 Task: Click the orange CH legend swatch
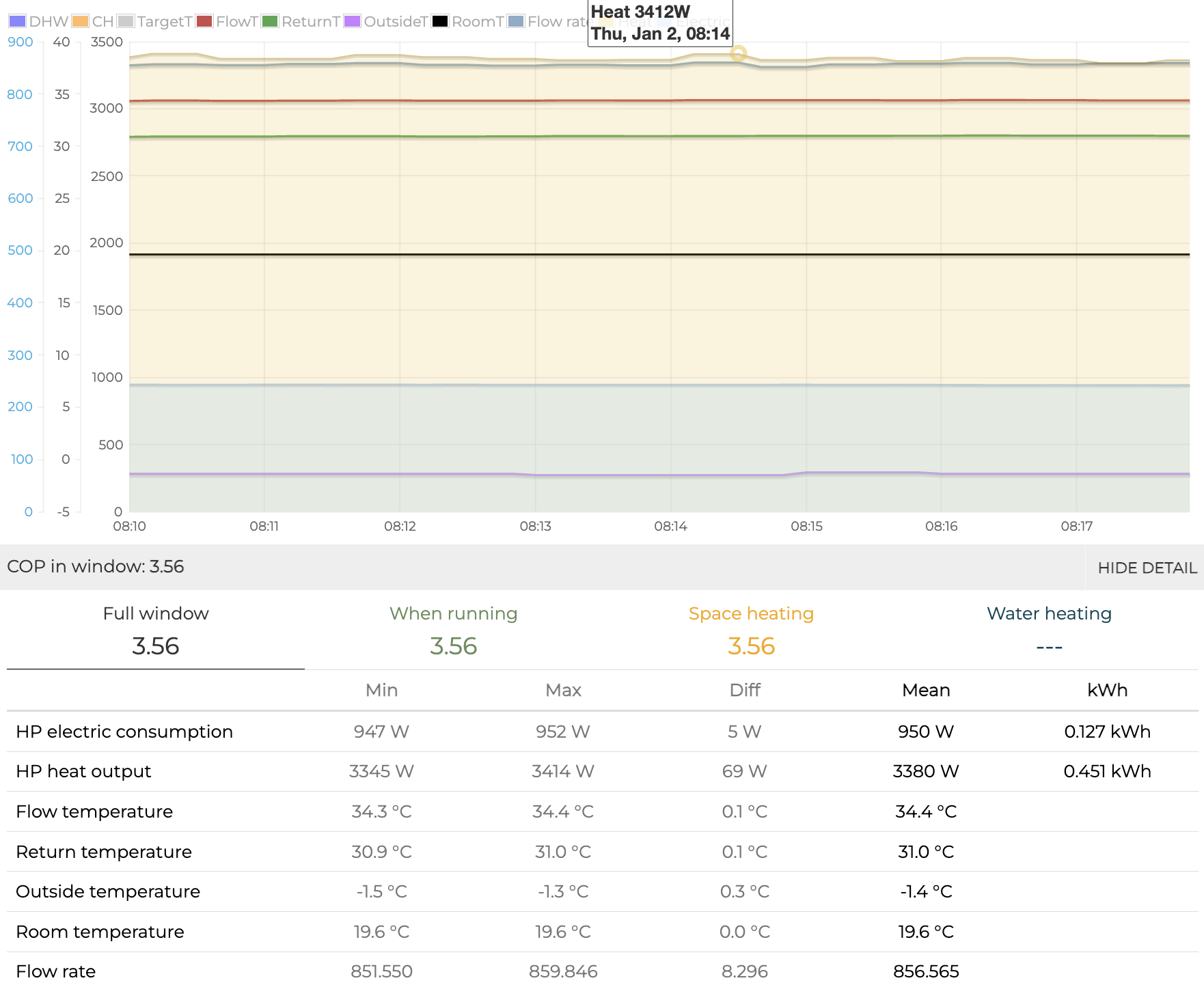tap(80, 21)
